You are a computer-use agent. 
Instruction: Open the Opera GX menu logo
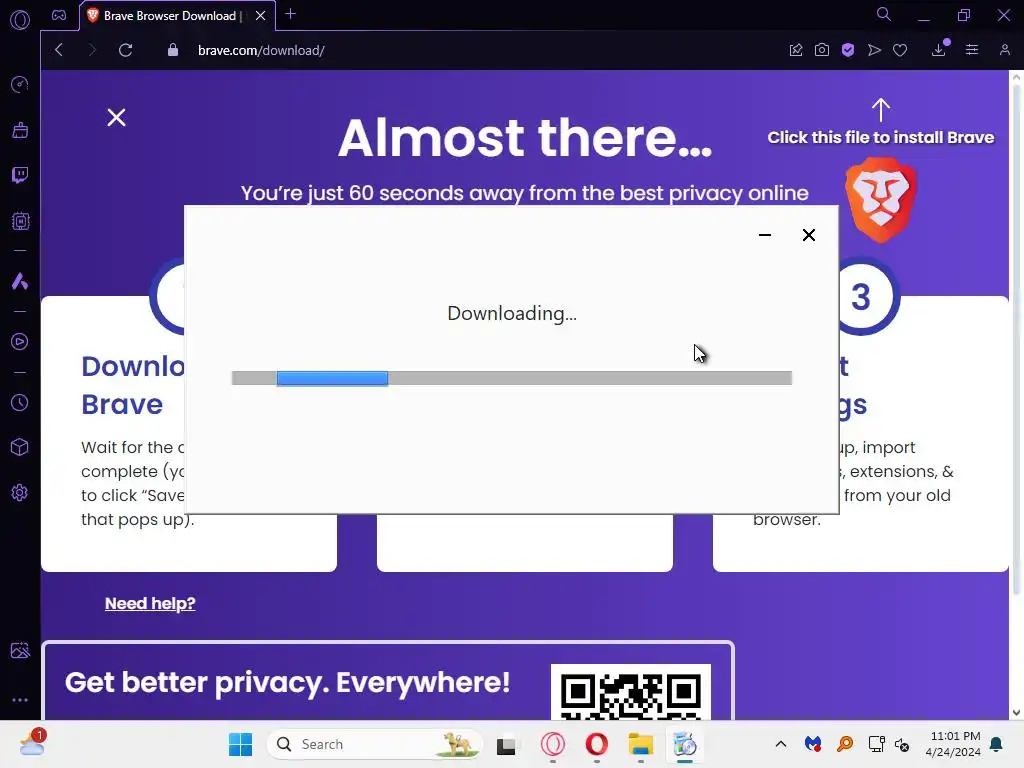click(x=20, y=20)
